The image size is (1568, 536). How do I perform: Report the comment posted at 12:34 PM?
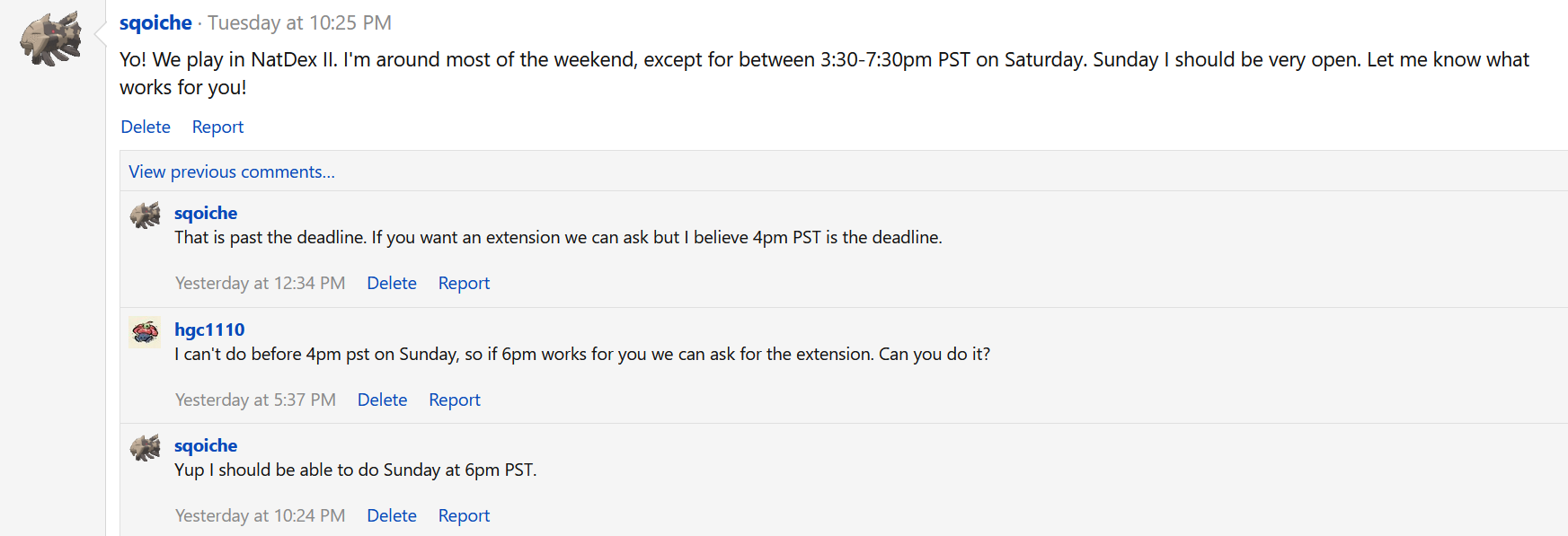[464, 283]
